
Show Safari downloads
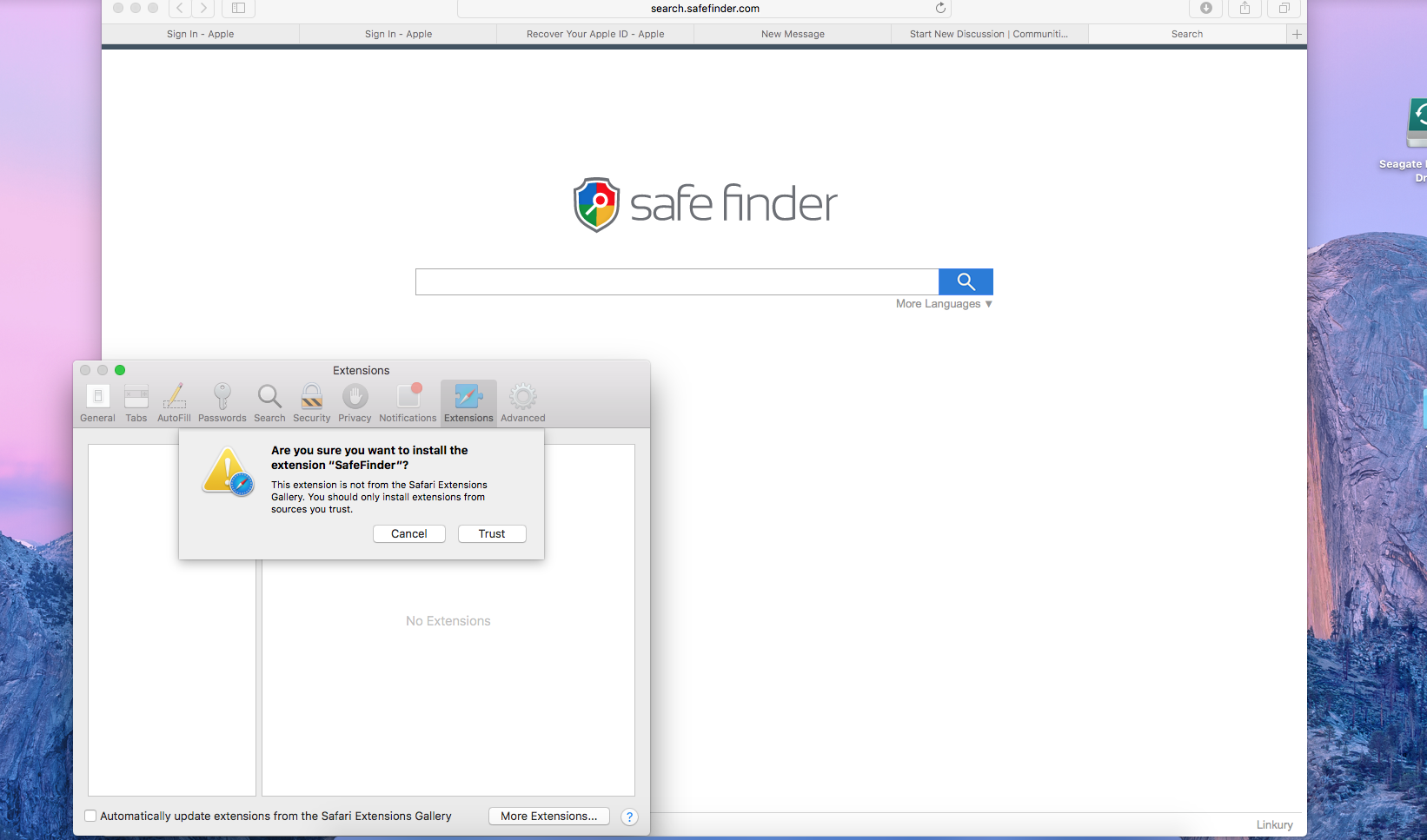1206,9
